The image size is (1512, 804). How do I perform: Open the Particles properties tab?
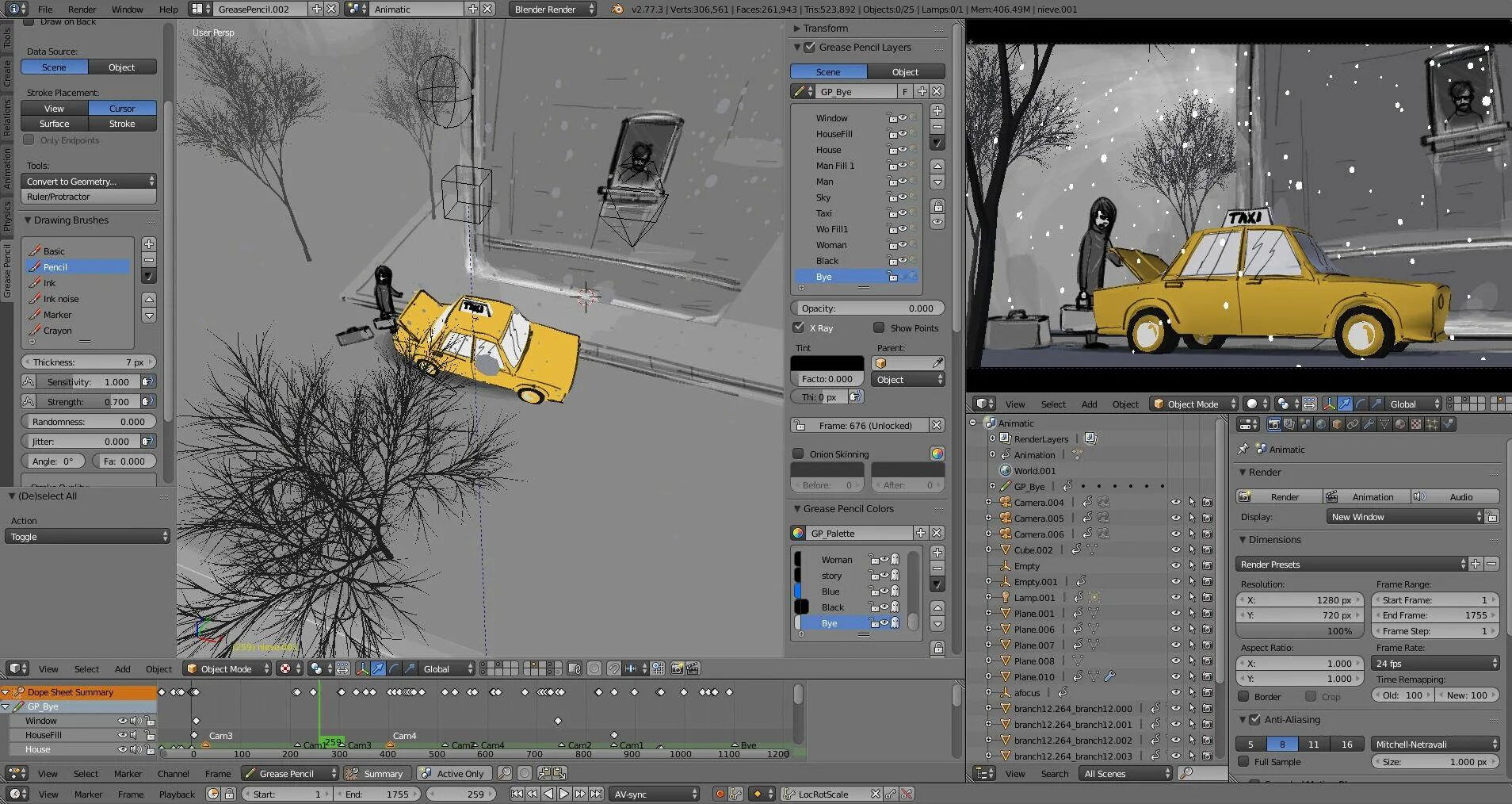pyautogui.click(x=1432, y=424)
